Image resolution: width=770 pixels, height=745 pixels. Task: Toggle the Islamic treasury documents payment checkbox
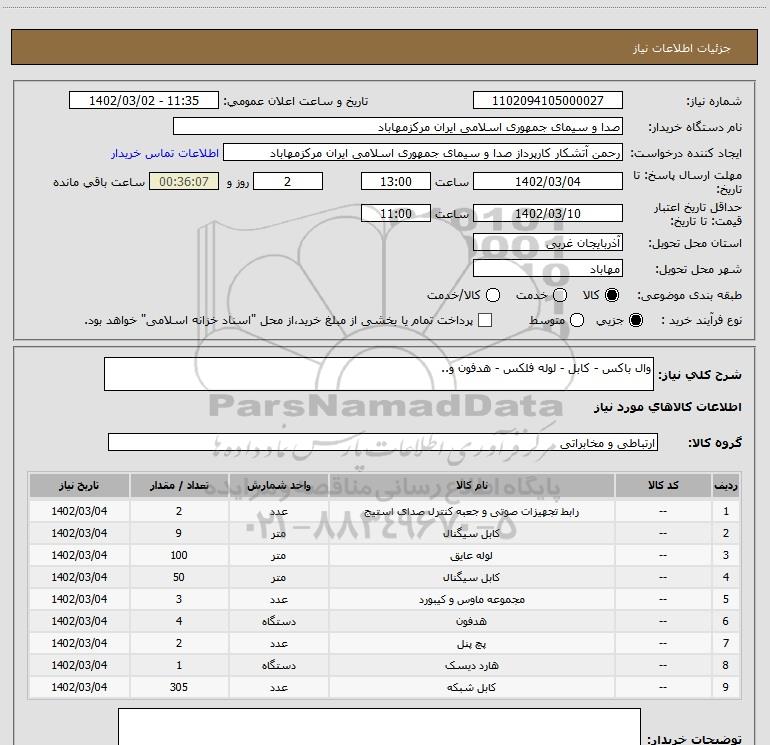[485, 320]
